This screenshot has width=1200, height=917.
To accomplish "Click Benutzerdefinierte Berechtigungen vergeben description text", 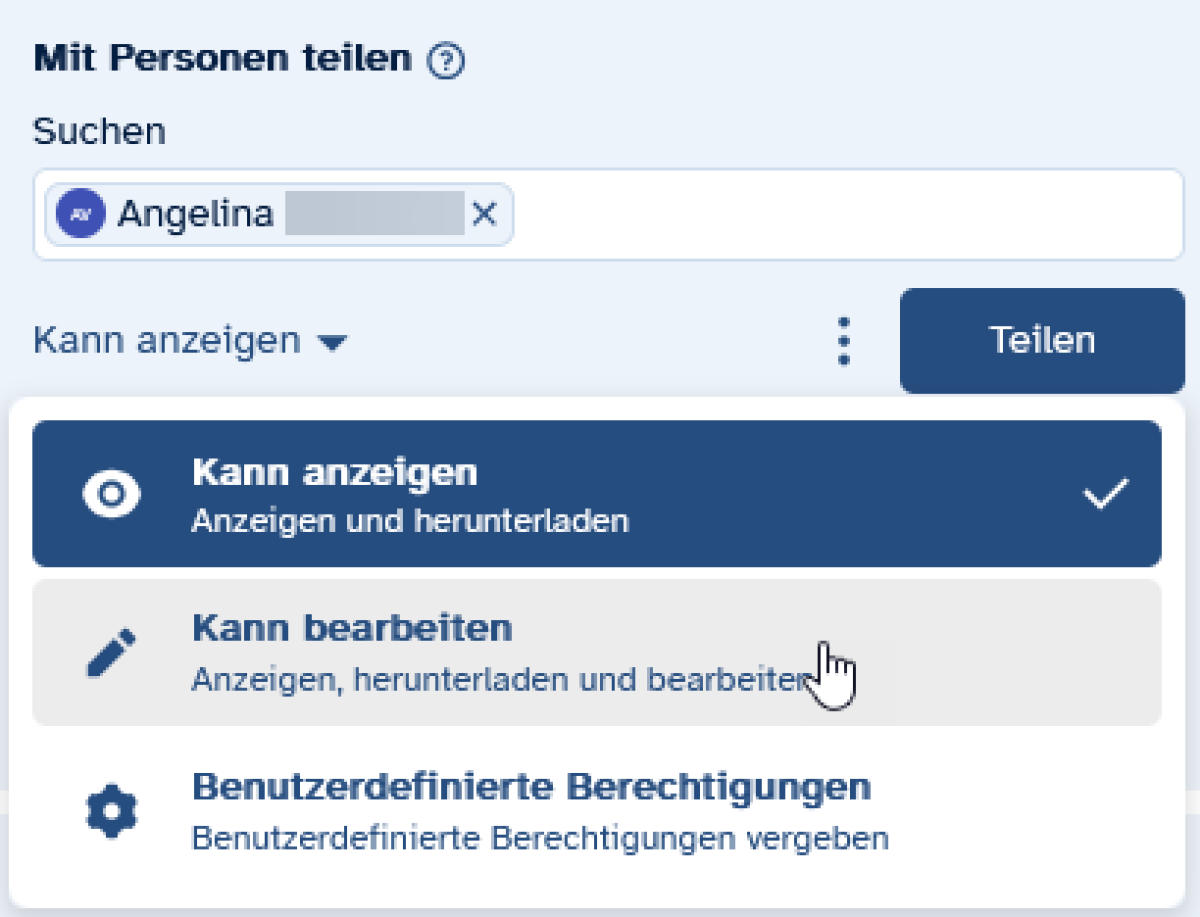I will coord(539,837).
